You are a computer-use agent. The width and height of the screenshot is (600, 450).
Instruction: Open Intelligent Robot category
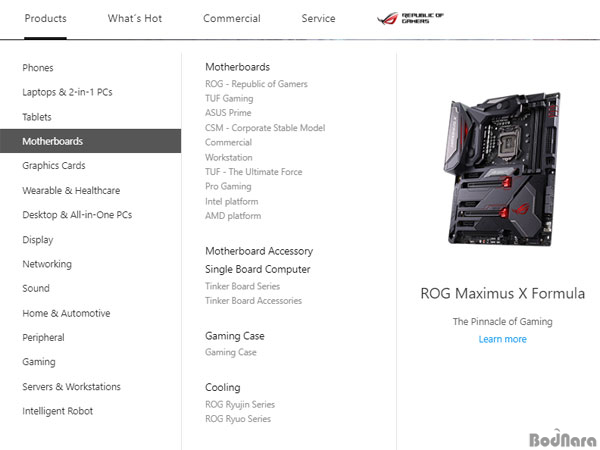57,411
